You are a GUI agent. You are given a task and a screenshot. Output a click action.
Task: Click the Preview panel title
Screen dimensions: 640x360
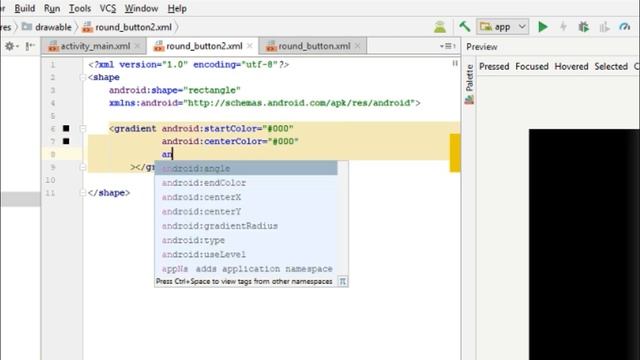tap(482, 47)
